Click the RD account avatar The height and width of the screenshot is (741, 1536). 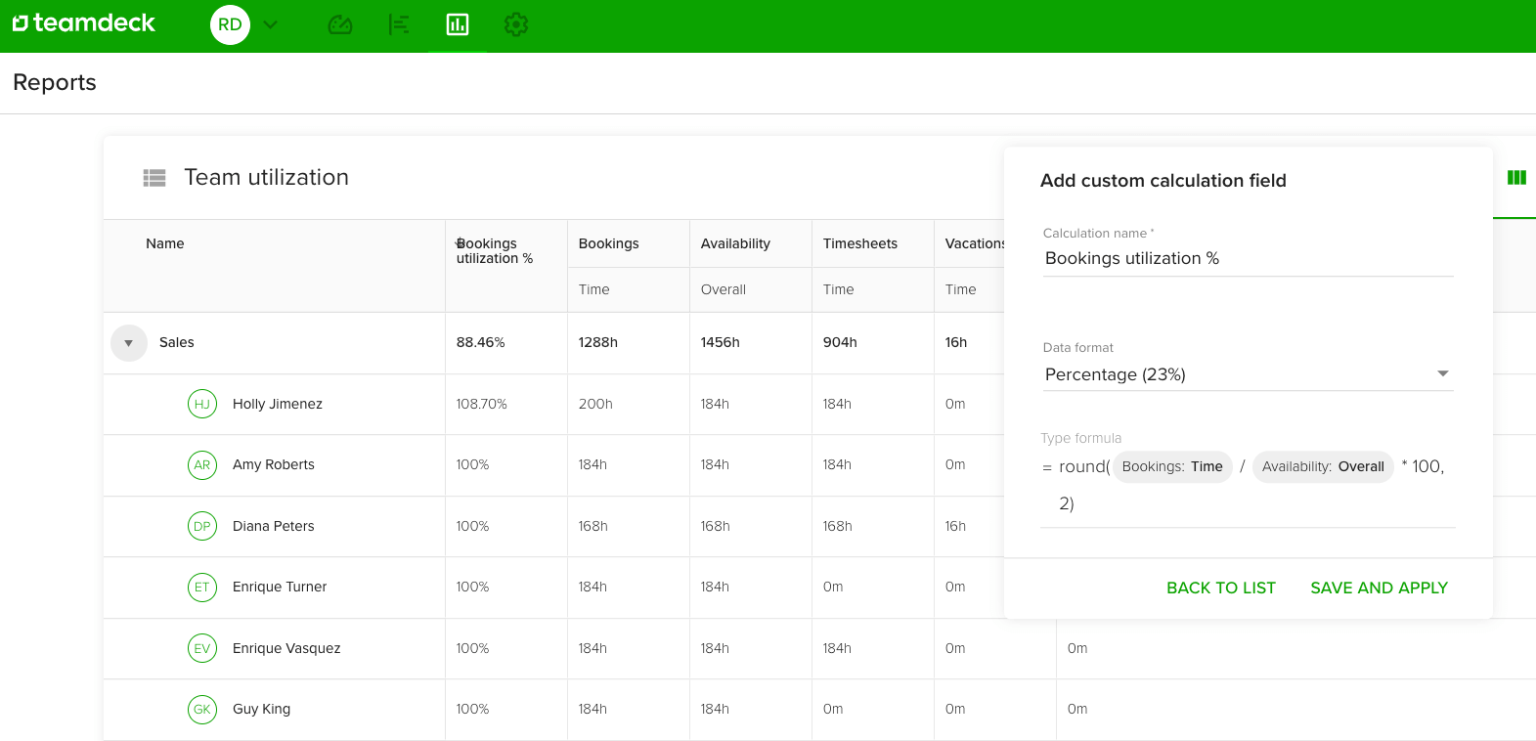point(229,25)
